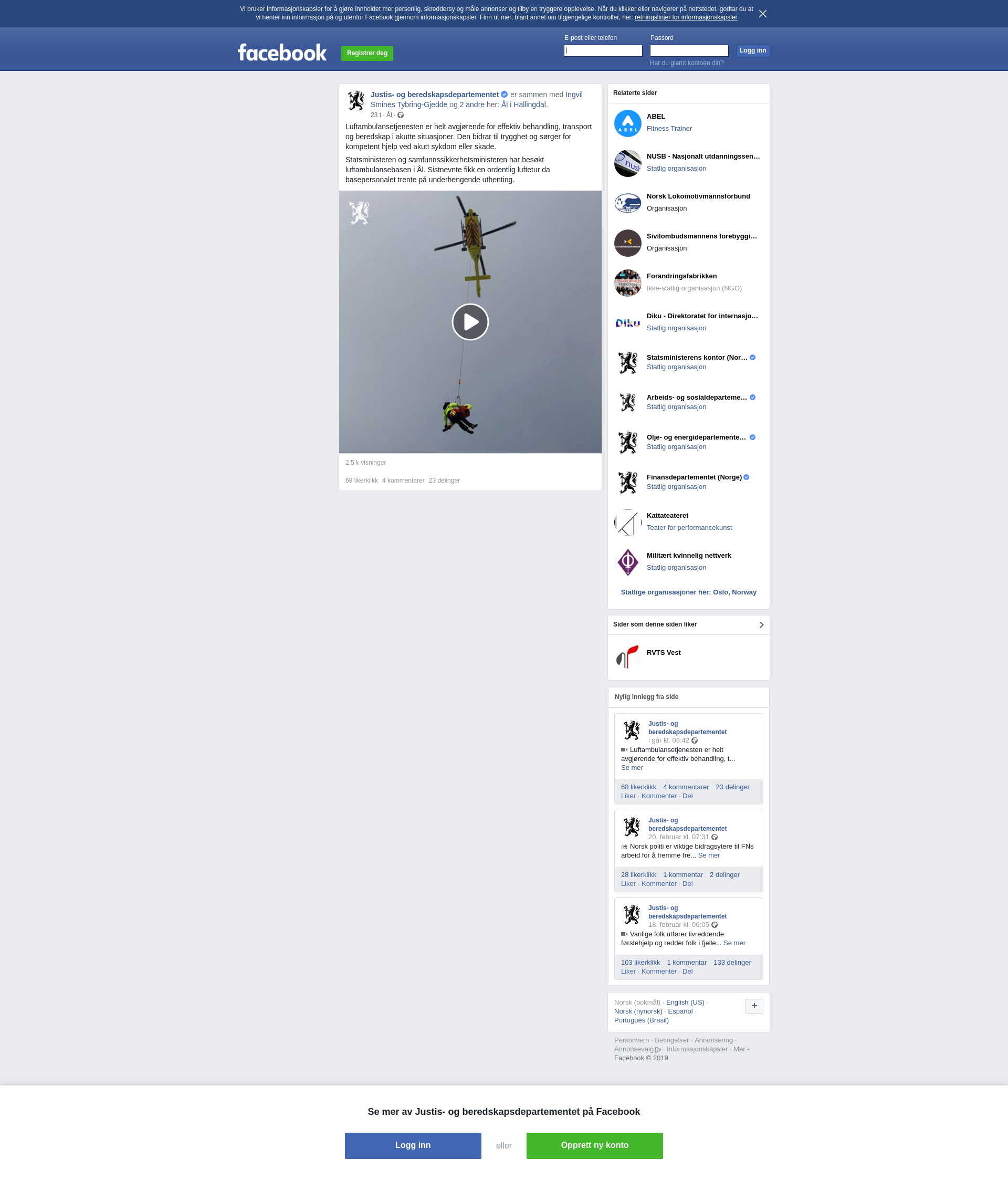The image size is (1008, 1180).
Task: Expand the 'Mer' footer menu
Action: click(741, 1049)
